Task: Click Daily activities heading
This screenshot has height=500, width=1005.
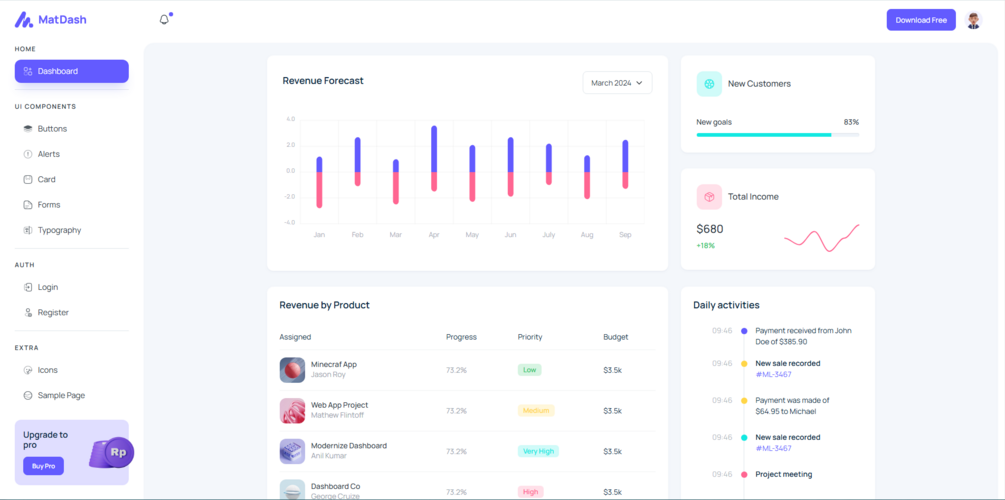Action: coord(726,305)
